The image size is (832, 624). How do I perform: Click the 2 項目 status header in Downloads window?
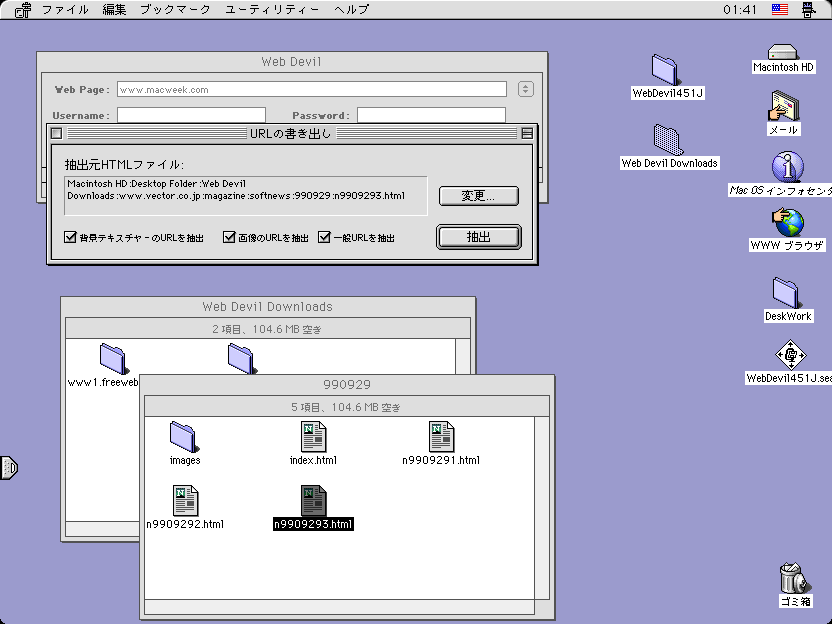(267, 330)
